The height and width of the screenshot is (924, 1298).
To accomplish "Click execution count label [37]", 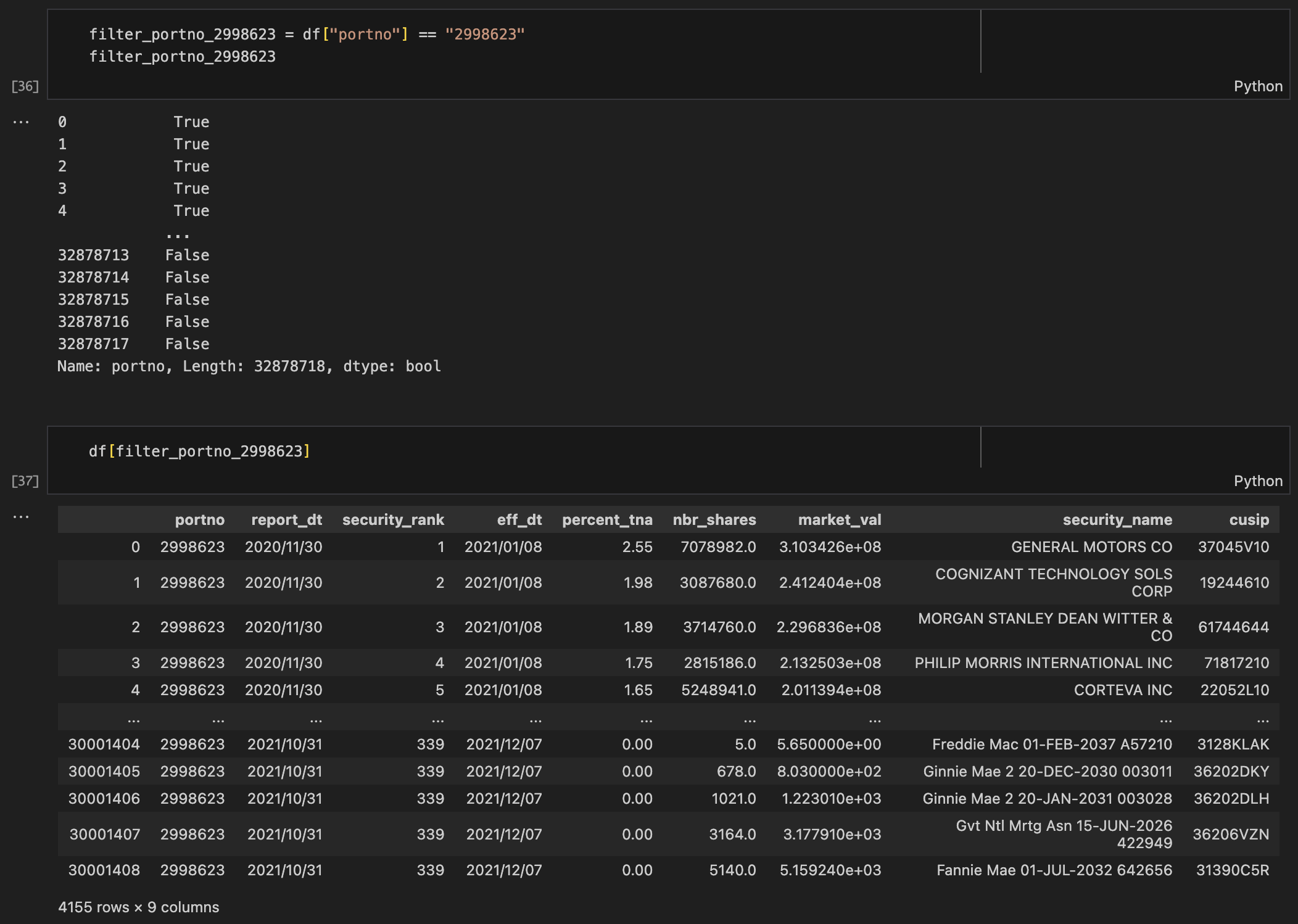I will [25, 481].
